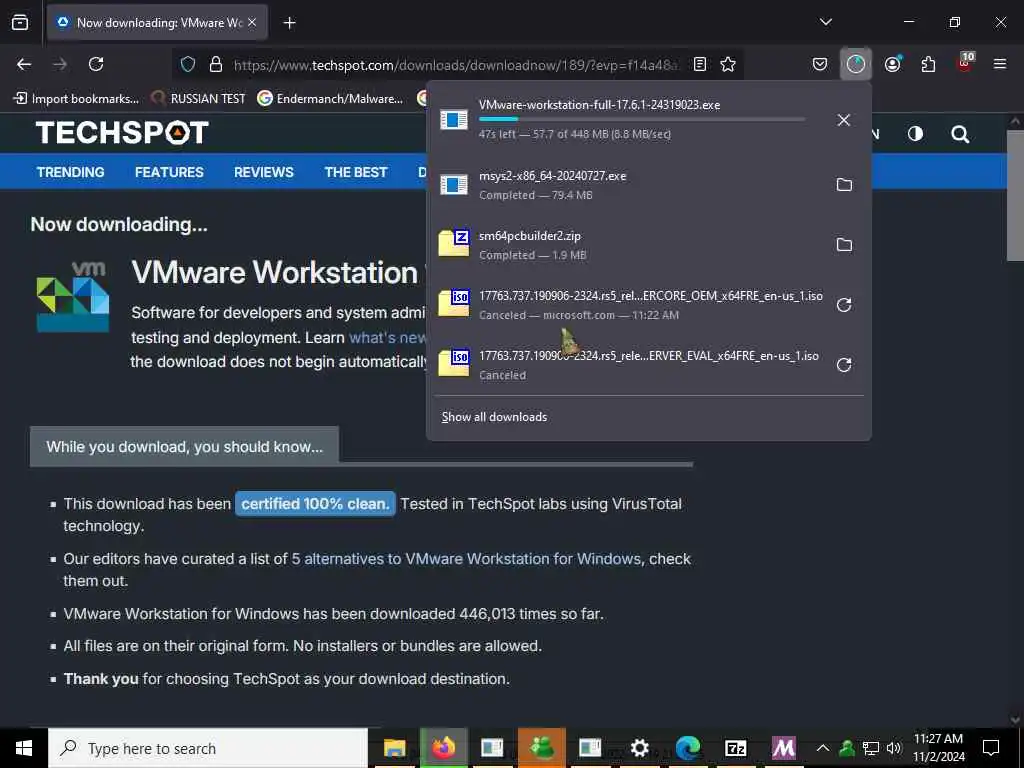Close downloads panel via toolbar downloads button
1024x768 pixels.
(x=856, y=64)
